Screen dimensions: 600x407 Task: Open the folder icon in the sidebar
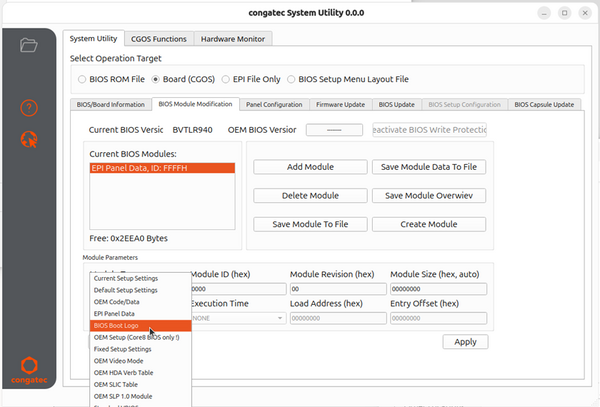pyautogui.click(x=28, y=45)
